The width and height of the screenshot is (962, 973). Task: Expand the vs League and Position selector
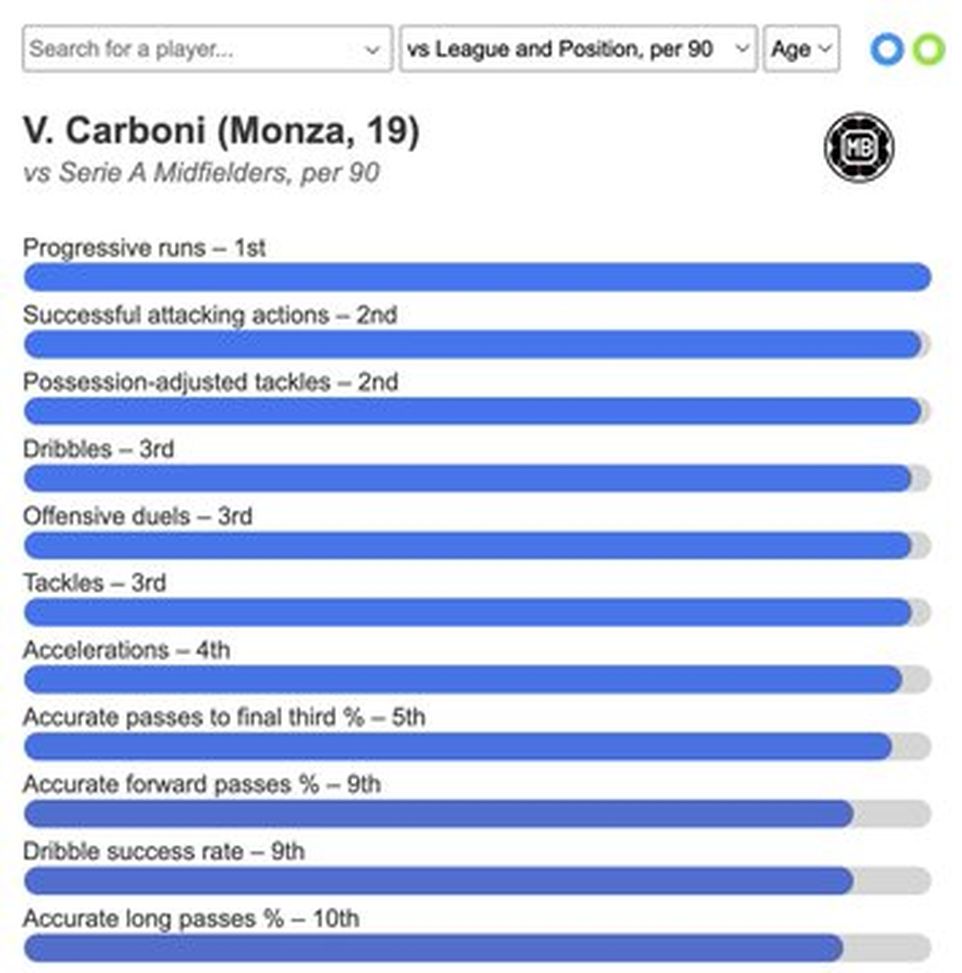(743, 49)
